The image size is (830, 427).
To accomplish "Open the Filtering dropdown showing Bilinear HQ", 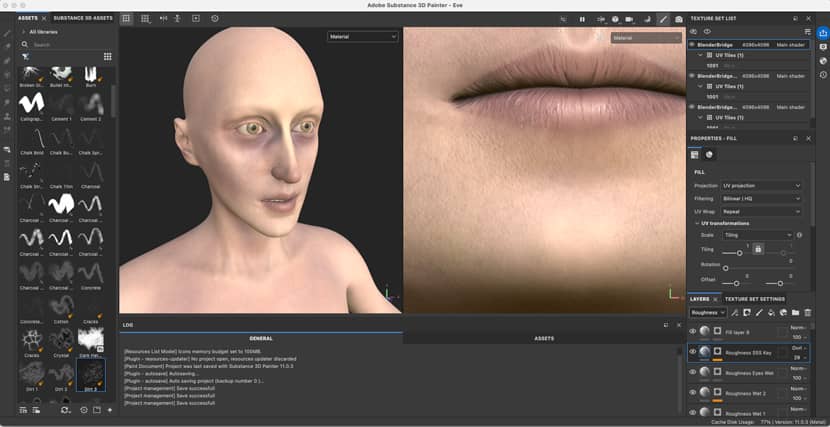I will 761,198.
